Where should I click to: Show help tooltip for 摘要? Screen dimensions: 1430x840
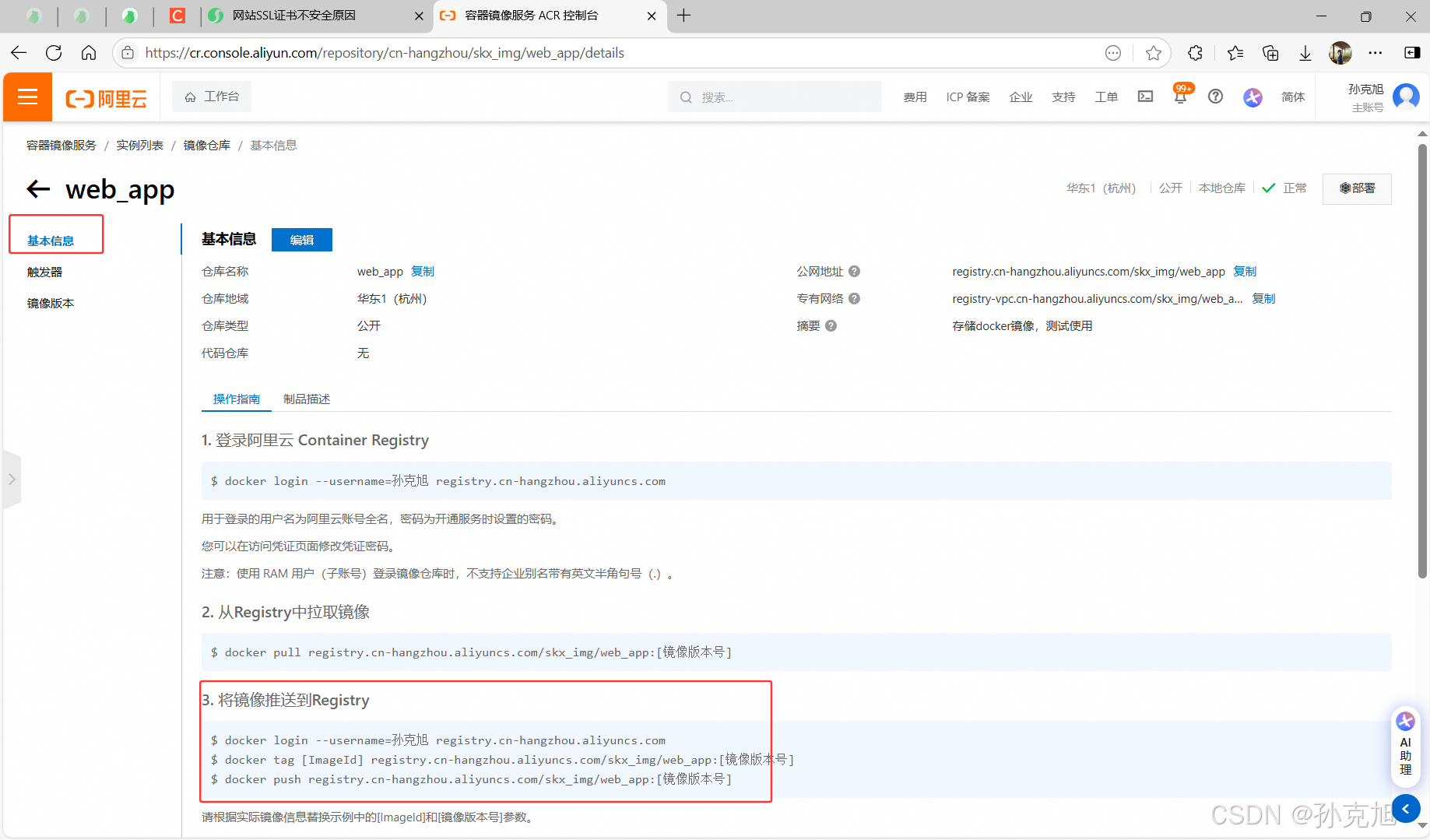pyautogui.click(x=831, y=326)
